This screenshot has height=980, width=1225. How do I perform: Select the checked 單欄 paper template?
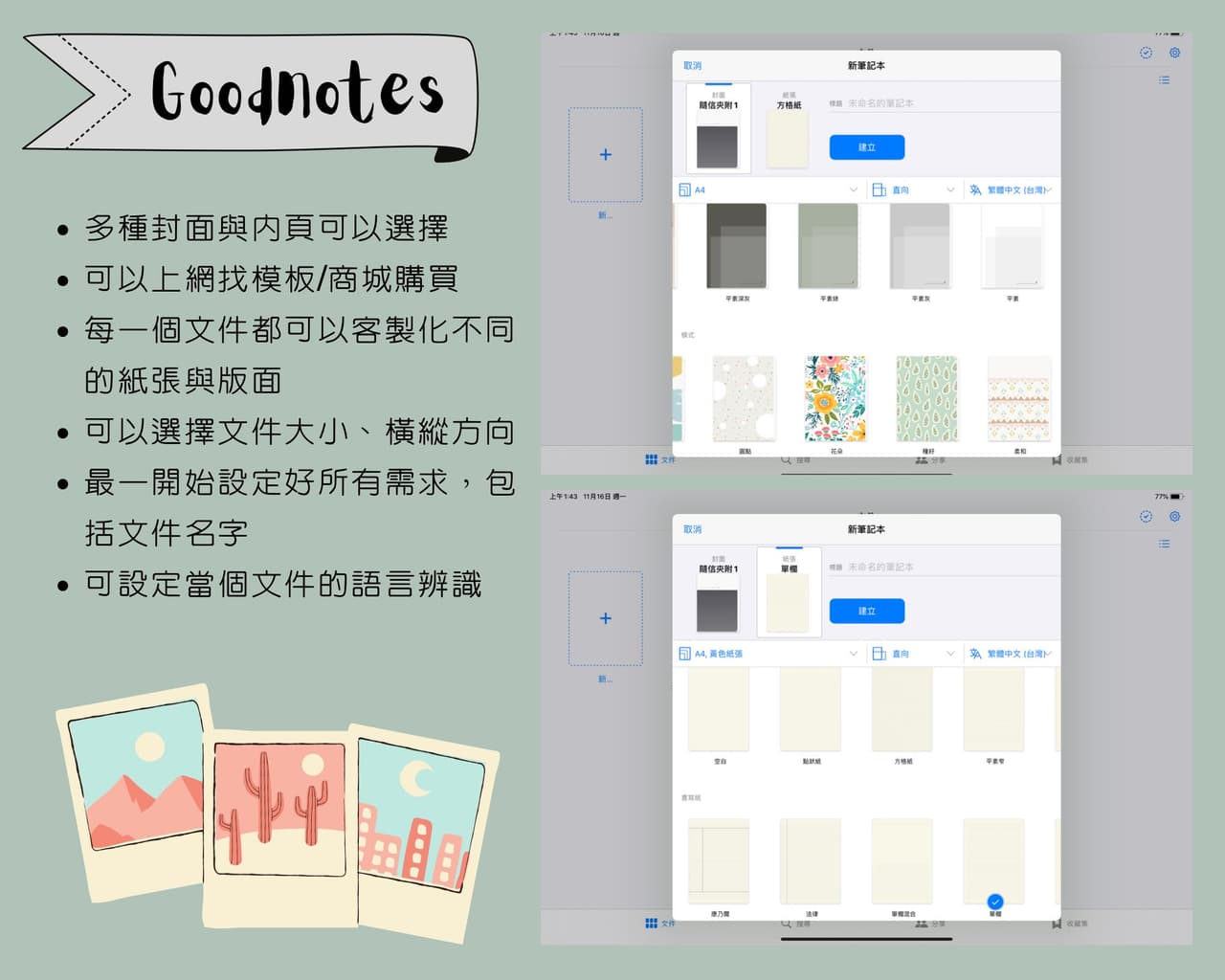994,861
